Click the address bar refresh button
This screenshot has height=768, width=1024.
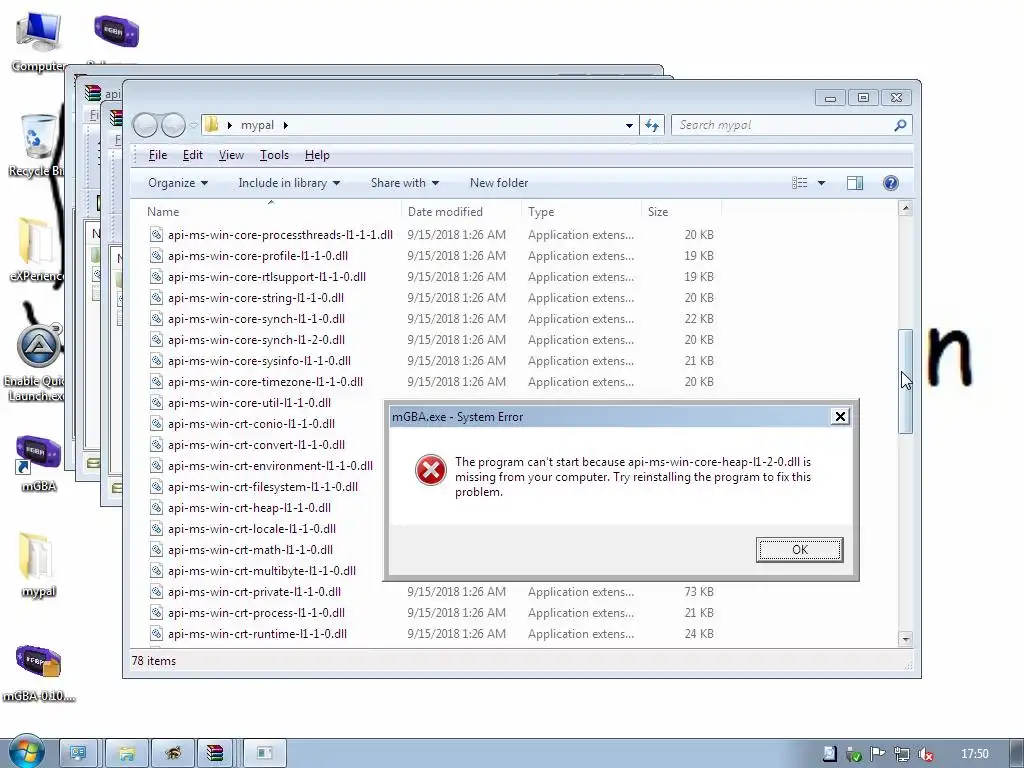tap(652, 125)
